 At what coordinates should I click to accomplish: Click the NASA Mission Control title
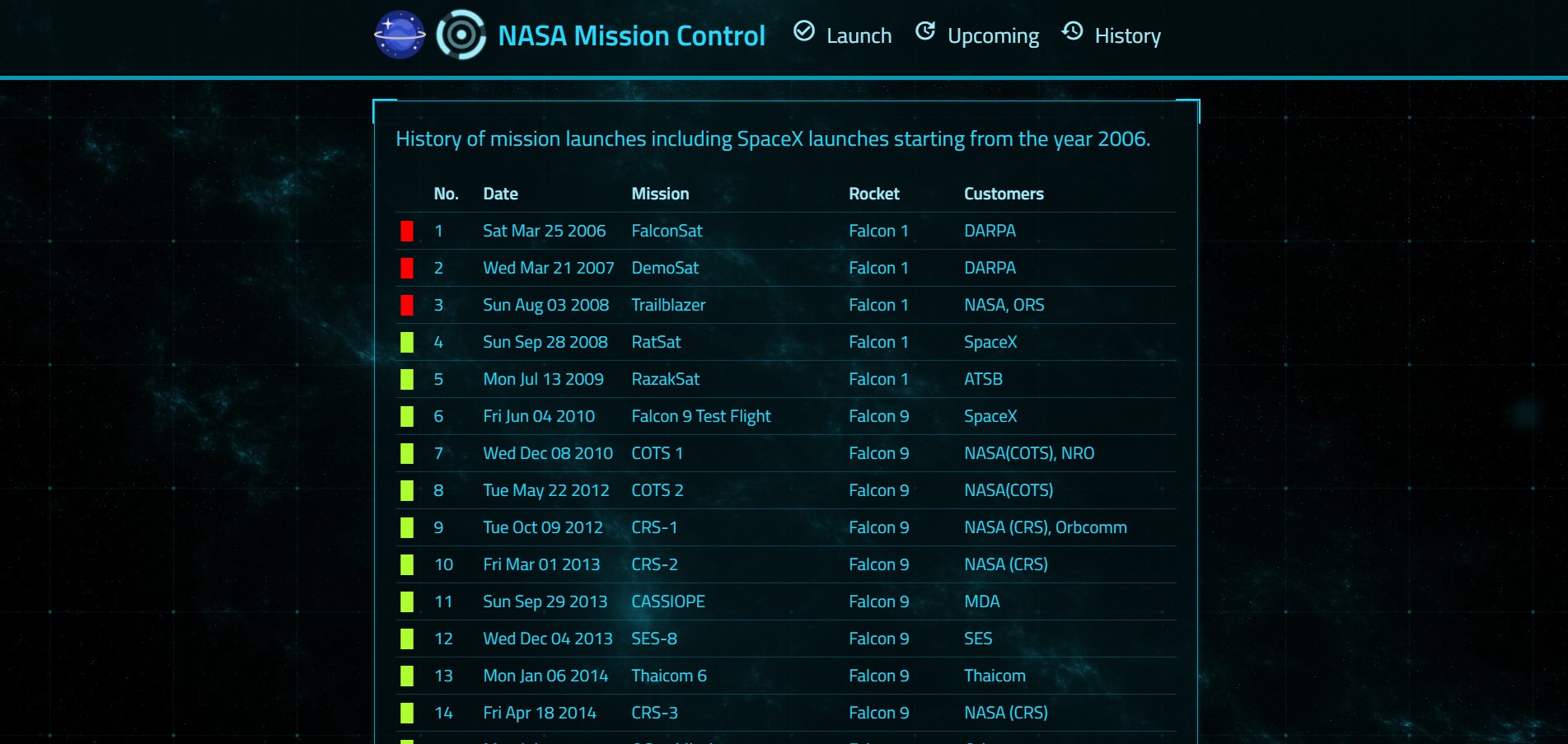[631, 35]
